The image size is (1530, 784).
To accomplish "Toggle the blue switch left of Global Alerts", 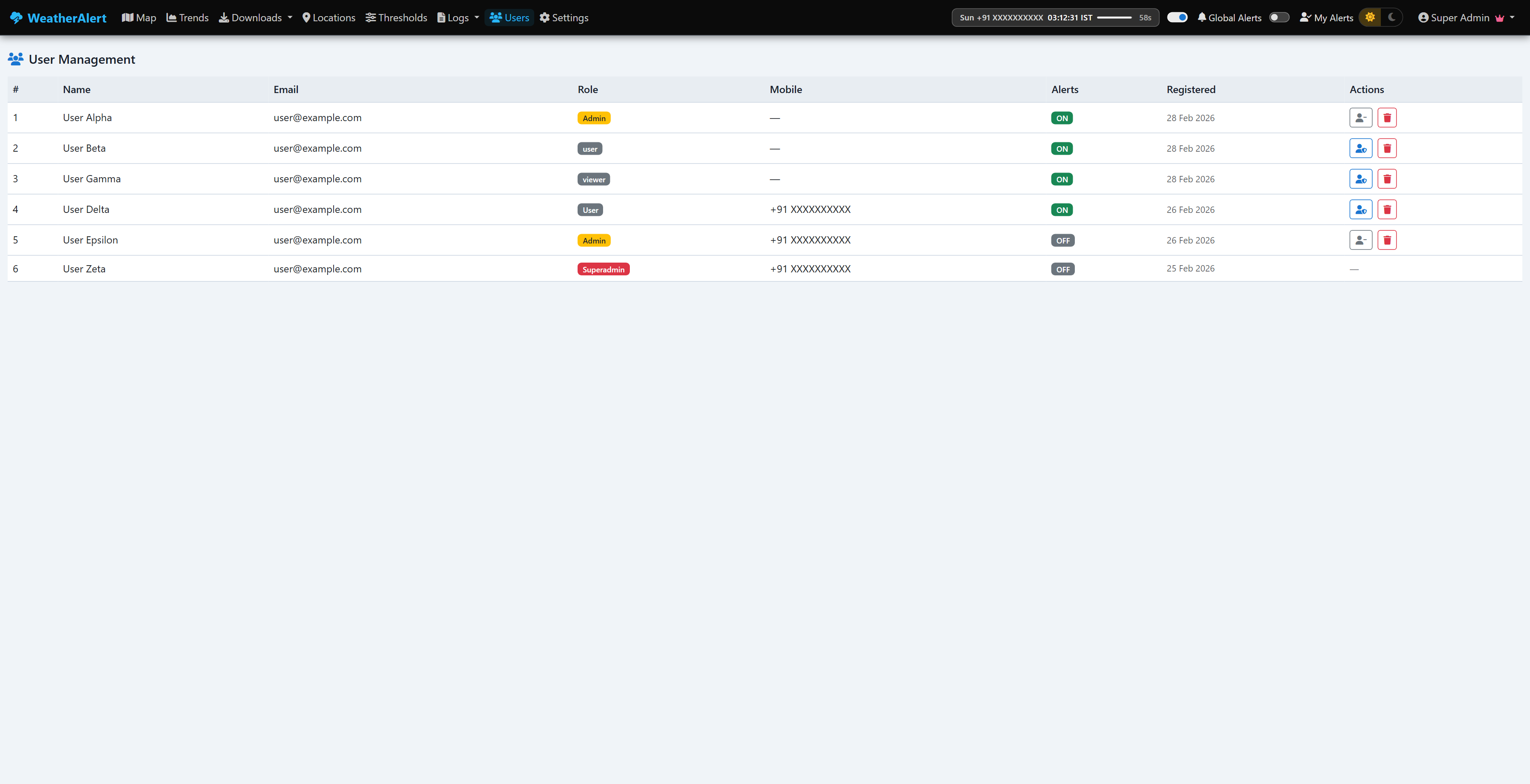I will click(x=1177, y=17).
